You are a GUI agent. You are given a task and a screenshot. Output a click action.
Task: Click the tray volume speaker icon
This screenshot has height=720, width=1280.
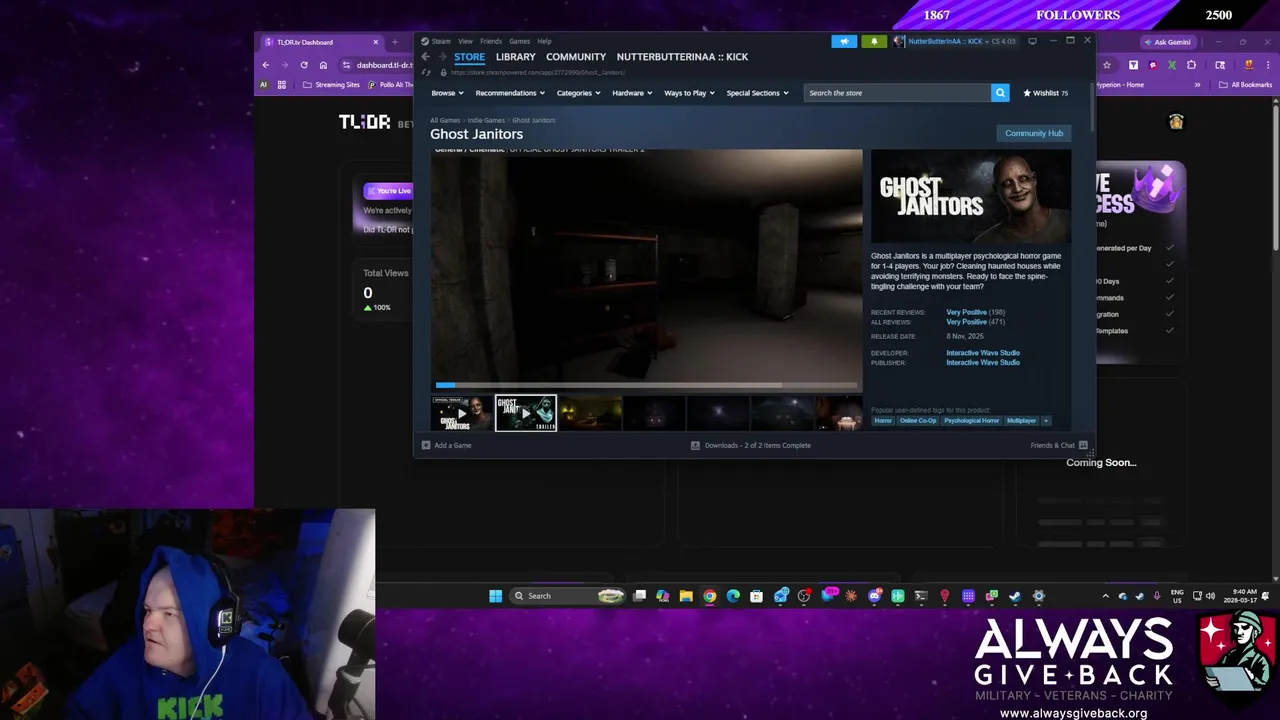click(1211, 596)
